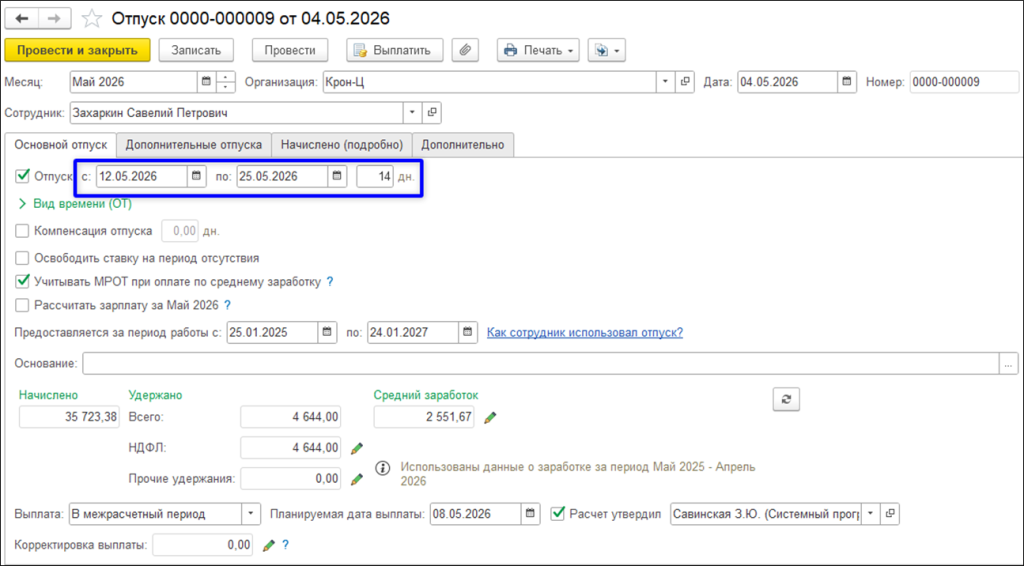Click into the Основание input field
Viewport: 1024px width, 566px height.
tap(541, 364)
